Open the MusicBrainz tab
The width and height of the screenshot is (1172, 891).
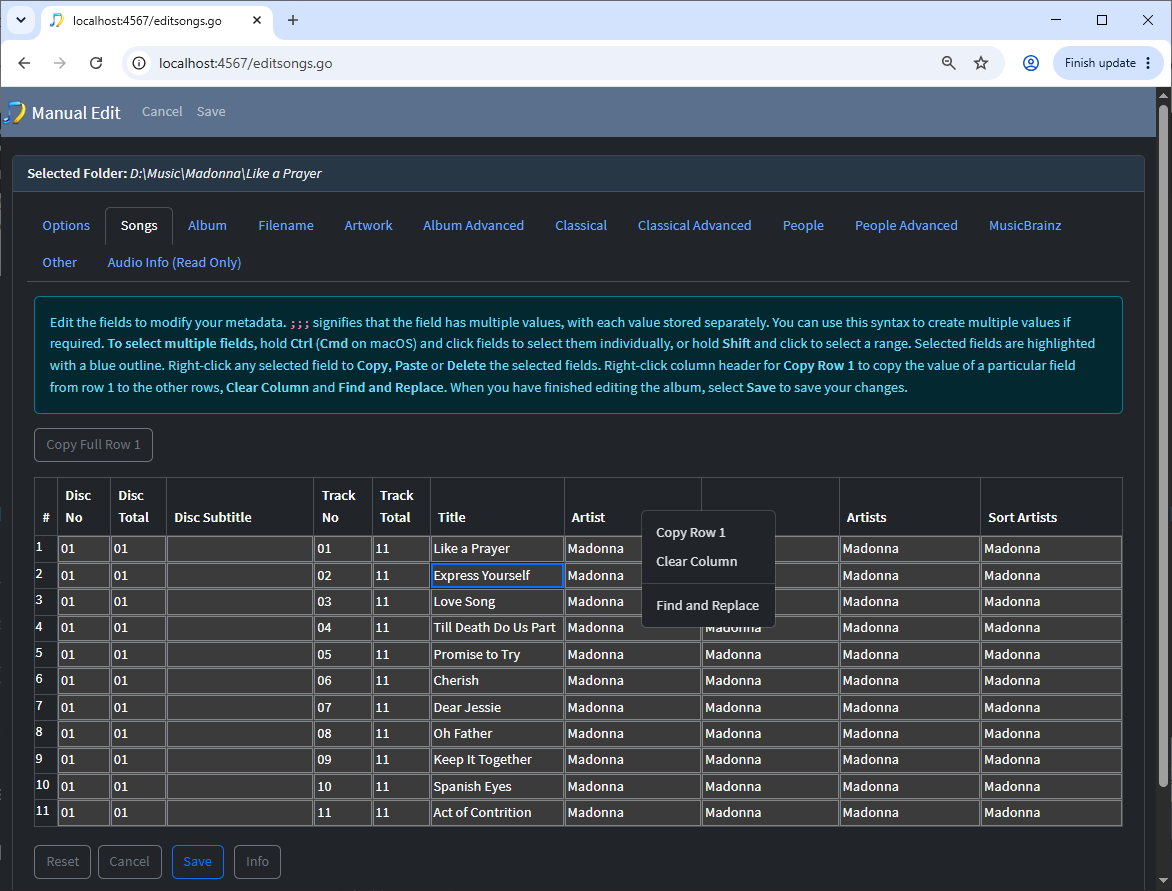coord(1025,226)
